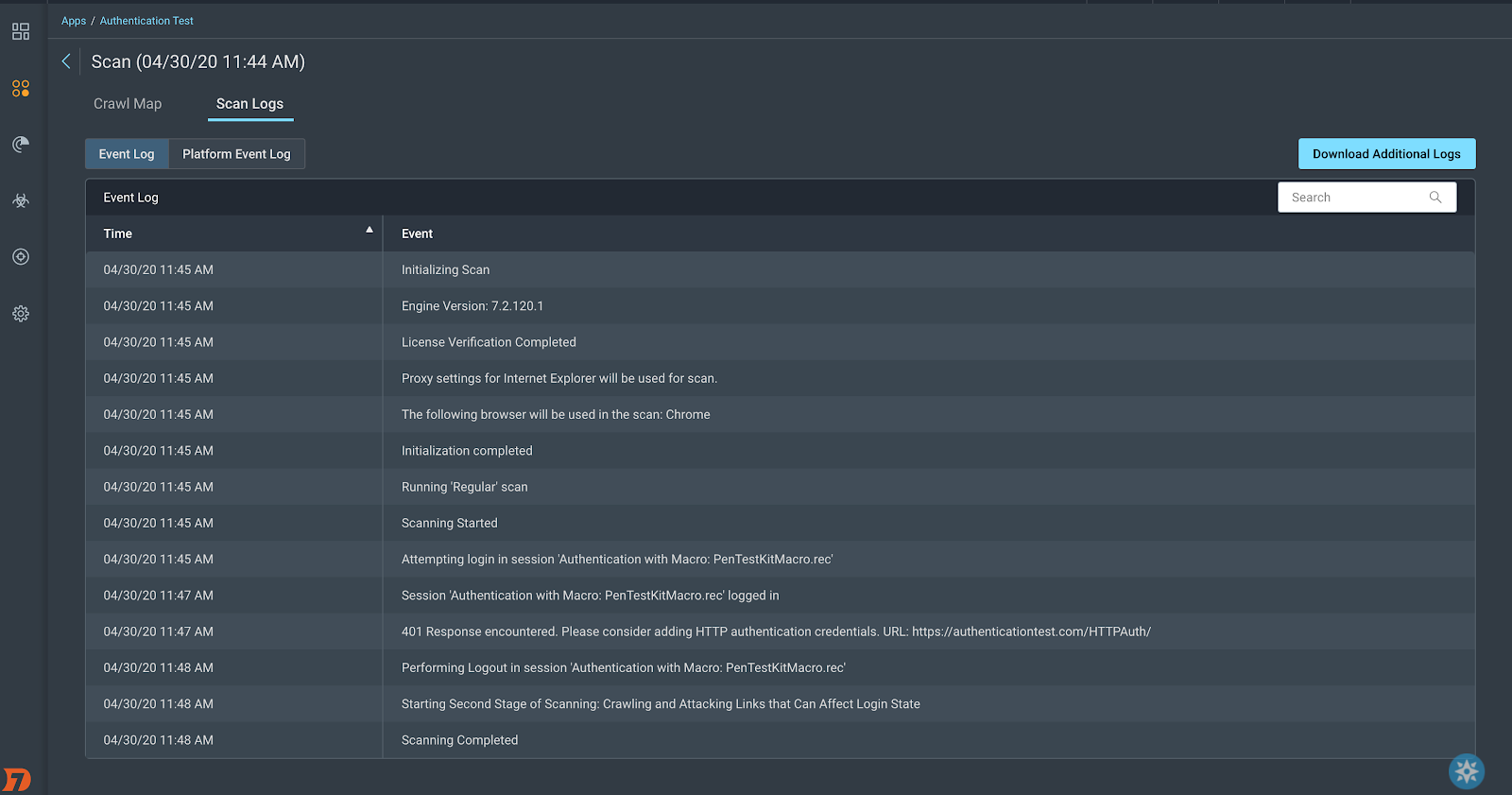Select the Scanning Completed log row
The width and height of the screenshot is (1512, 795).
pyautogui.click(x=459, y=740)
